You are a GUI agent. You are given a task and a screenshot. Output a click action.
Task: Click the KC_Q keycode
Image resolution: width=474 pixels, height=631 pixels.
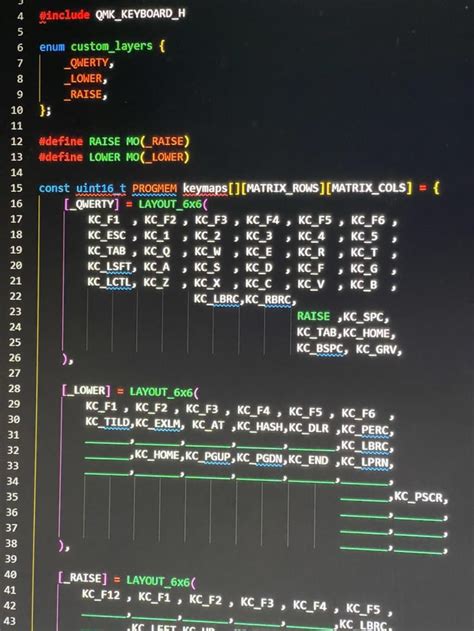click(x=157, y=252)
